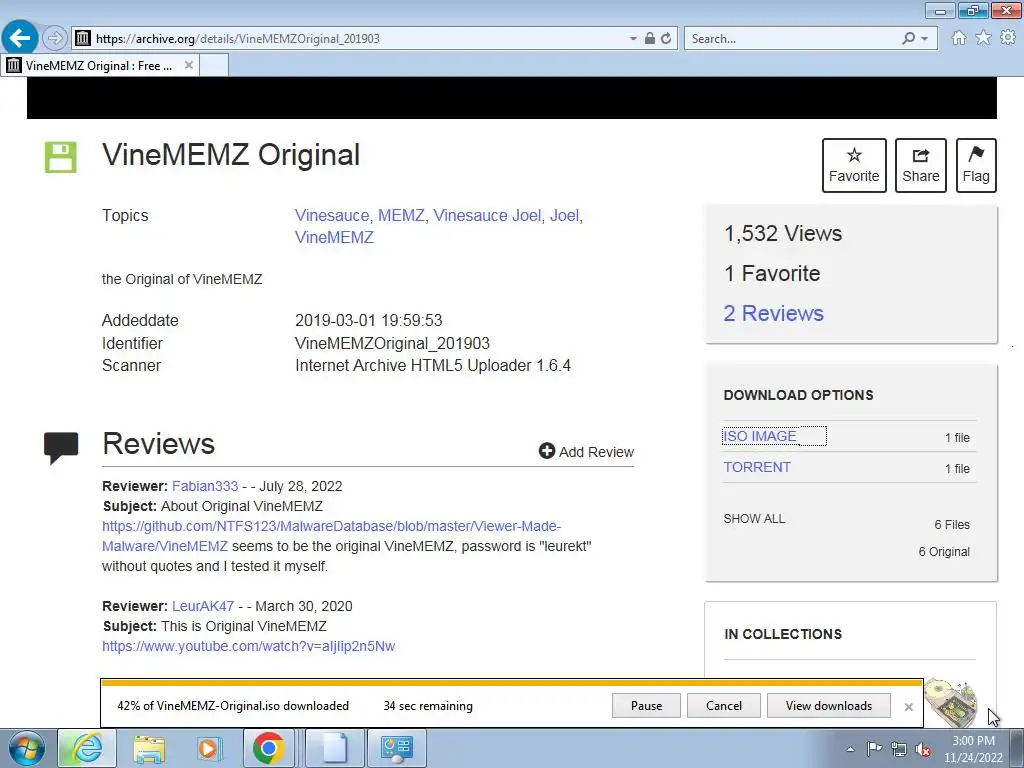Open the search provider dropdown arrow
This screenshot has height=768, width=1024.
(925, 39)
